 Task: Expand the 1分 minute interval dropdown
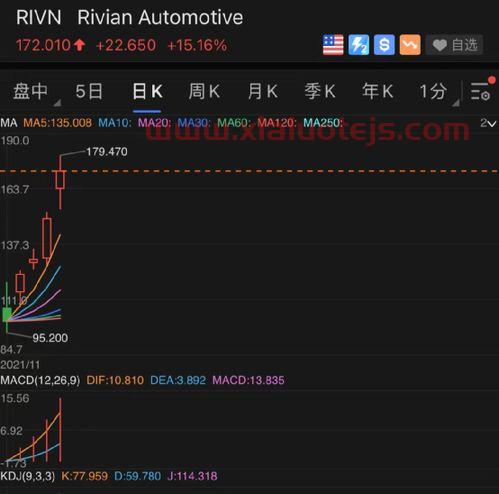pos(455,103)
